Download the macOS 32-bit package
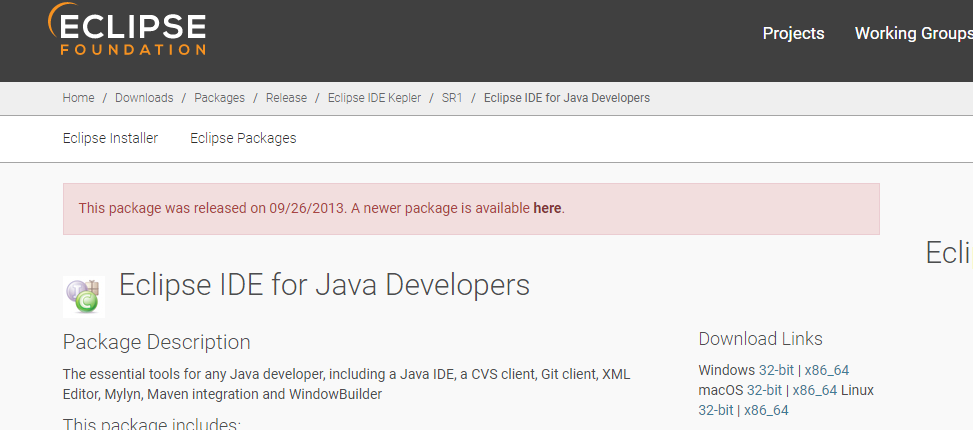Screen dimensions: 973x430 pyautogui.click(x=764, y=390)
